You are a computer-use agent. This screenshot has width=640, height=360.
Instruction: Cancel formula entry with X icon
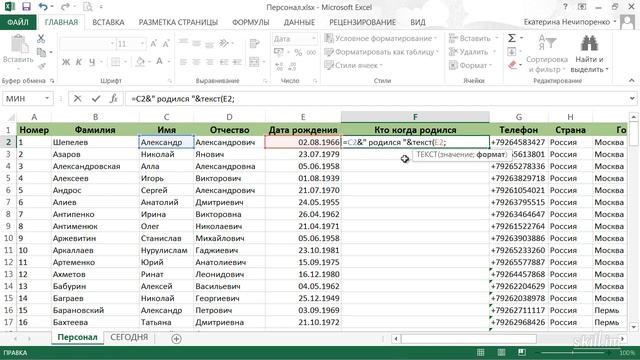pyautogui.click(x=78, y=98)
